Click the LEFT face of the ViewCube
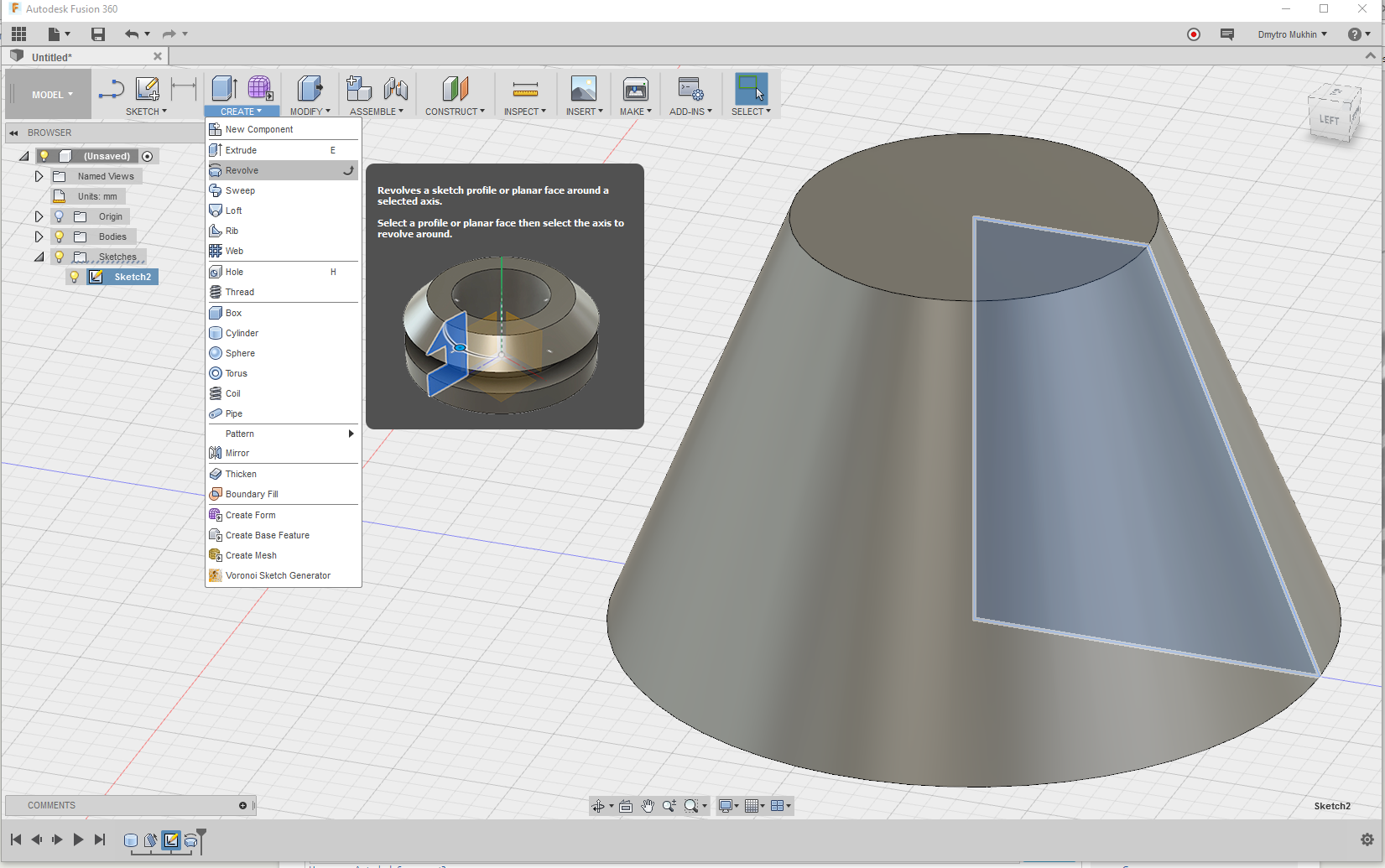Viewport: 1385px width, 868px height. click(x=1329, y=120)
